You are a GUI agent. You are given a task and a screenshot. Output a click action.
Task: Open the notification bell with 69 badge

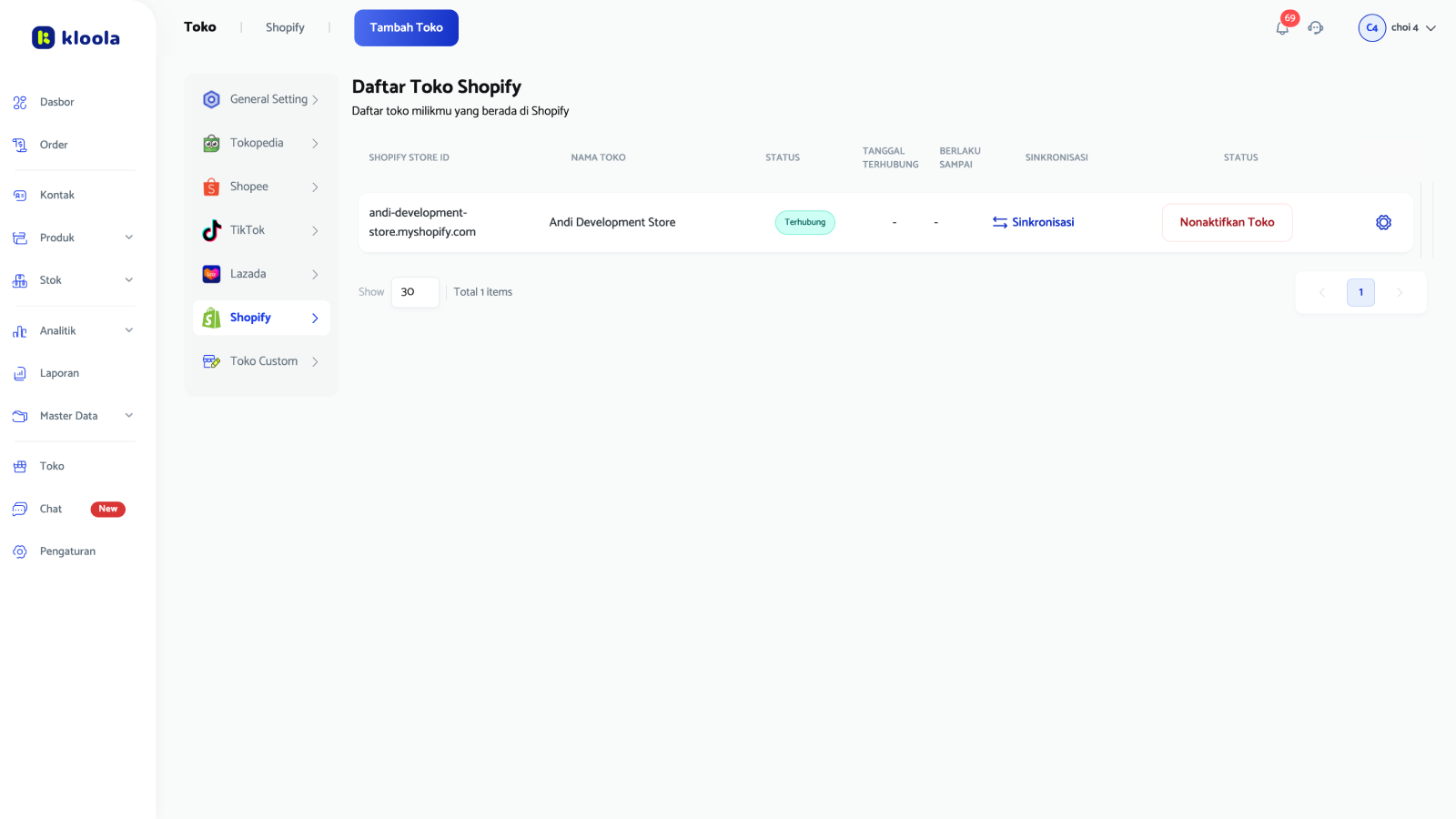(x=1282, y=28)
